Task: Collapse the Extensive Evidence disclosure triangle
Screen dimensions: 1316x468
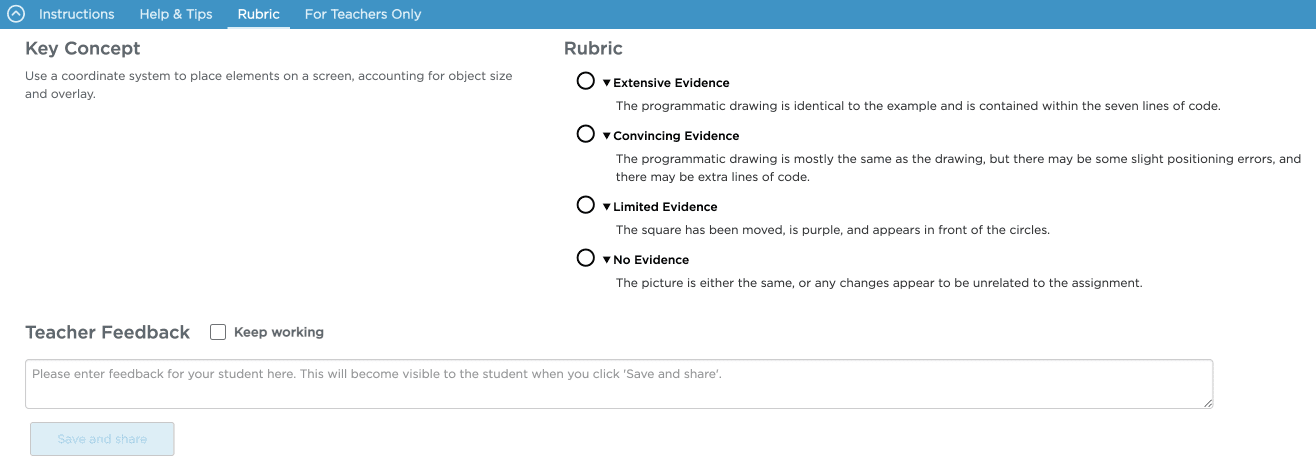Action: click(606, 83)
